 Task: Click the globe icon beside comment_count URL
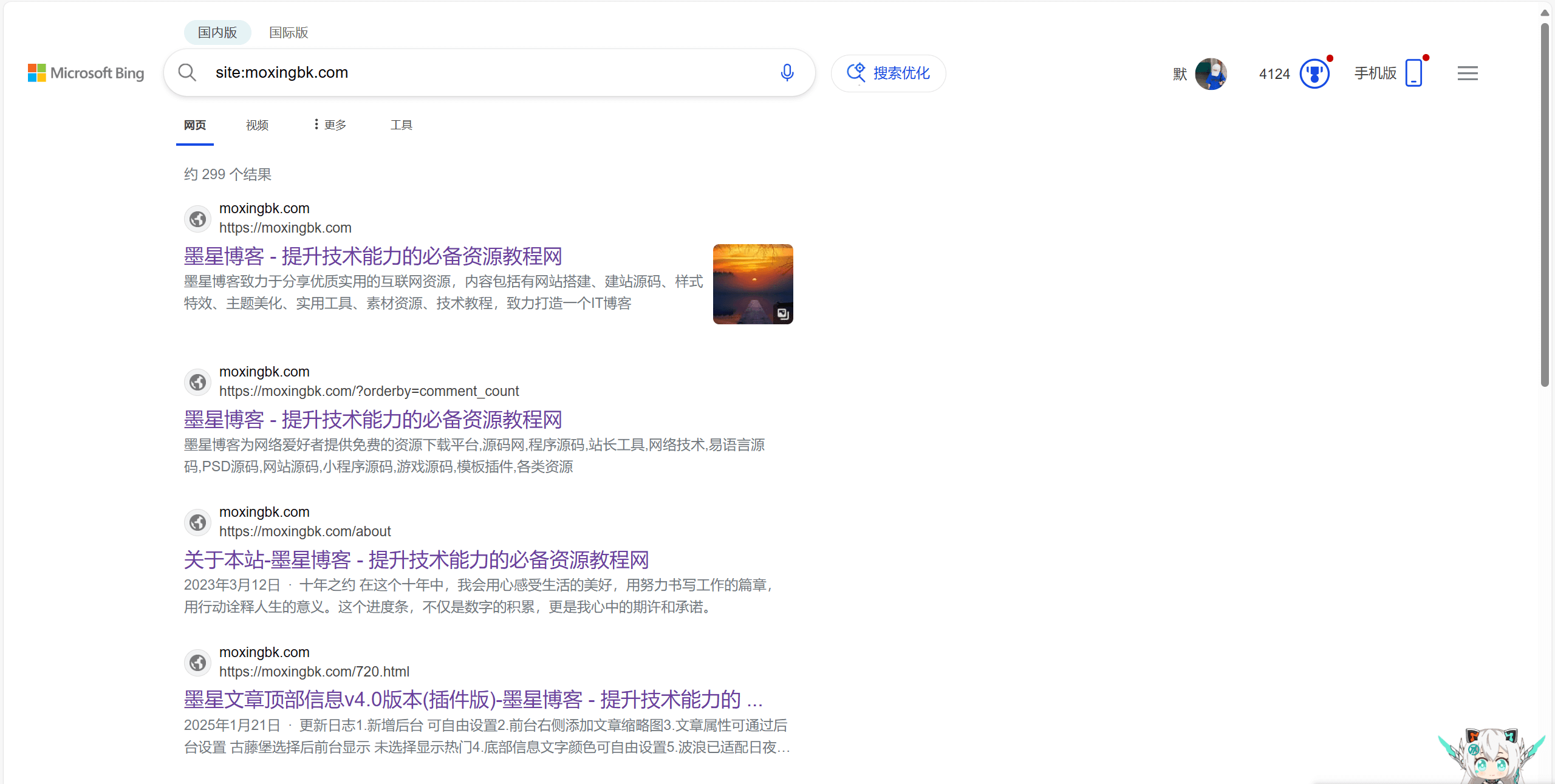tap(197, 382)
